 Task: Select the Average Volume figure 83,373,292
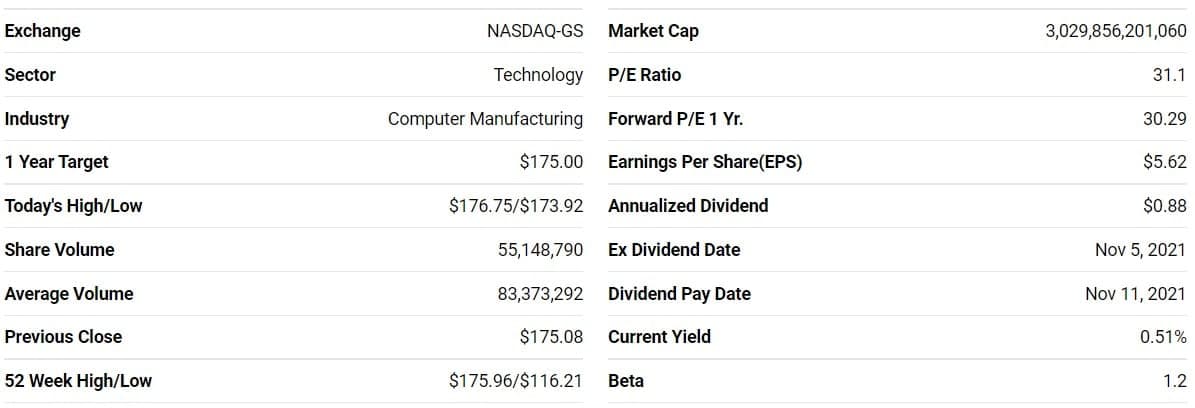tap(540, 294)
